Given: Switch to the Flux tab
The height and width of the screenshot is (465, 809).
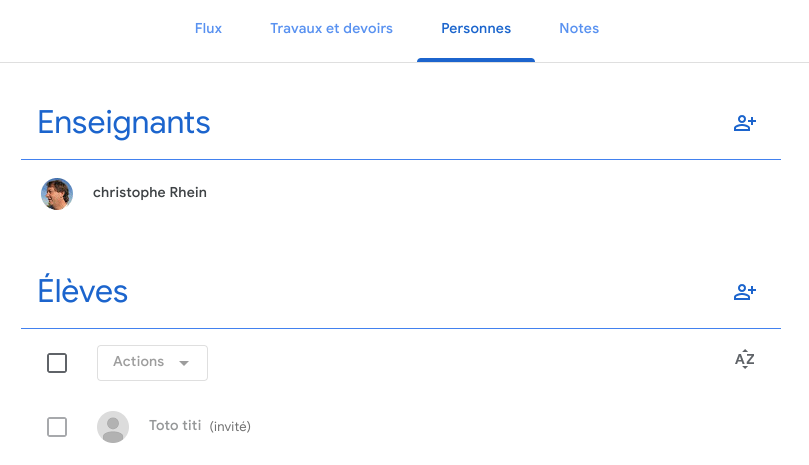Looking at the screenshot, I should 208,28.
